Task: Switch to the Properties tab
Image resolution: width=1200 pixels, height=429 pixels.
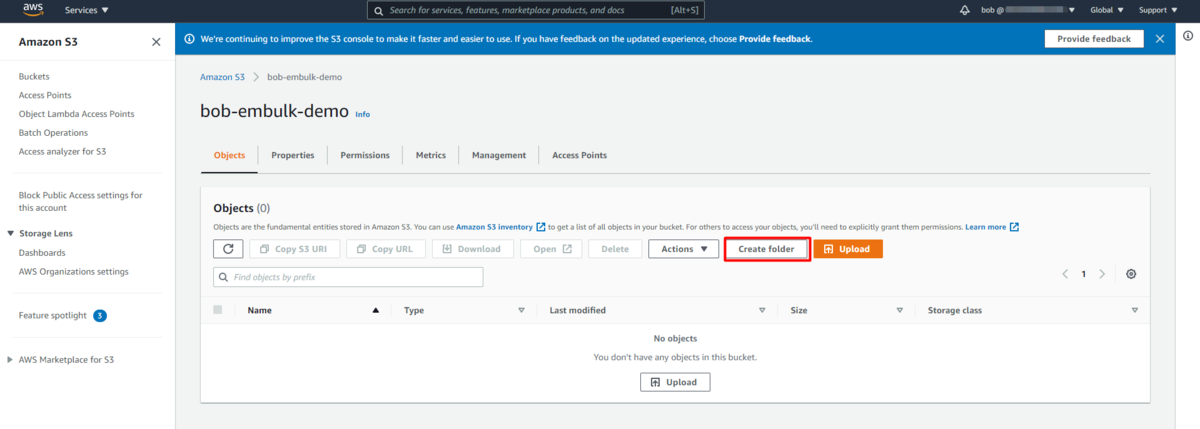Action: 293,155
